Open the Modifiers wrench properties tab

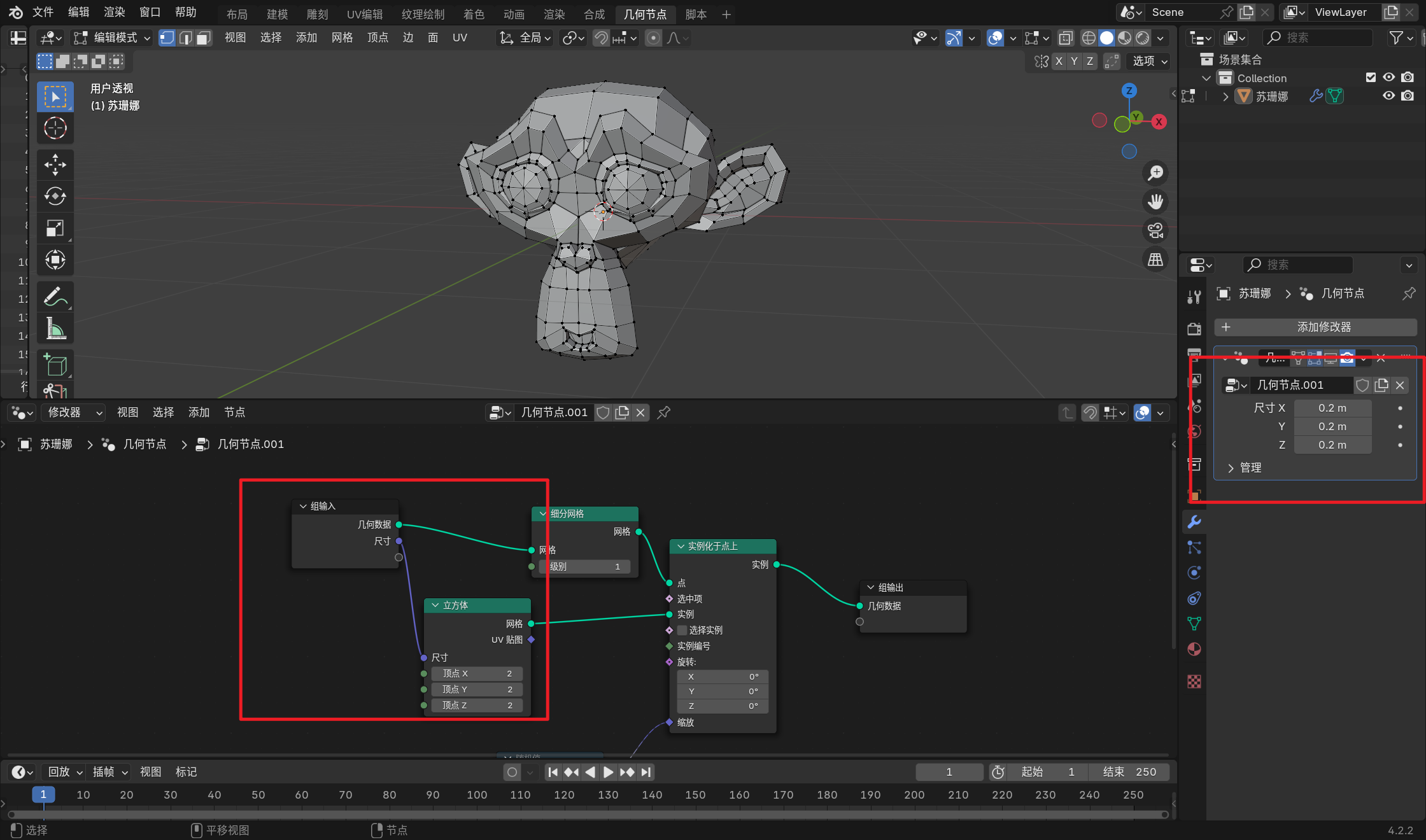[x=1194, y=522]
